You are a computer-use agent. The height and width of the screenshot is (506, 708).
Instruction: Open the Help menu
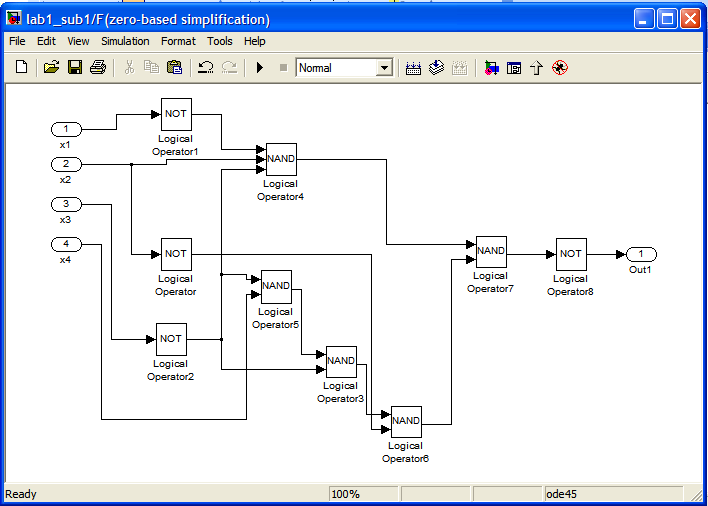point(255,41)
